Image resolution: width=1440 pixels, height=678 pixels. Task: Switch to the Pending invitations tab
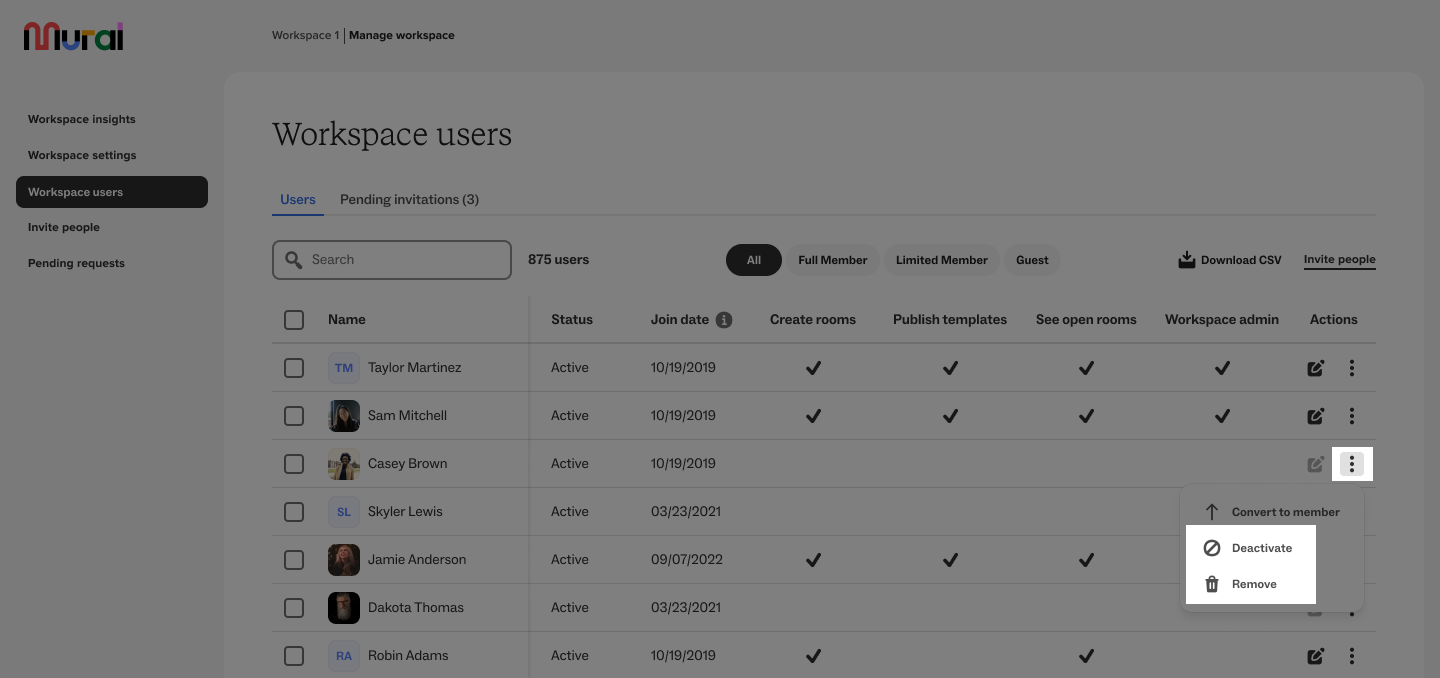409,199
